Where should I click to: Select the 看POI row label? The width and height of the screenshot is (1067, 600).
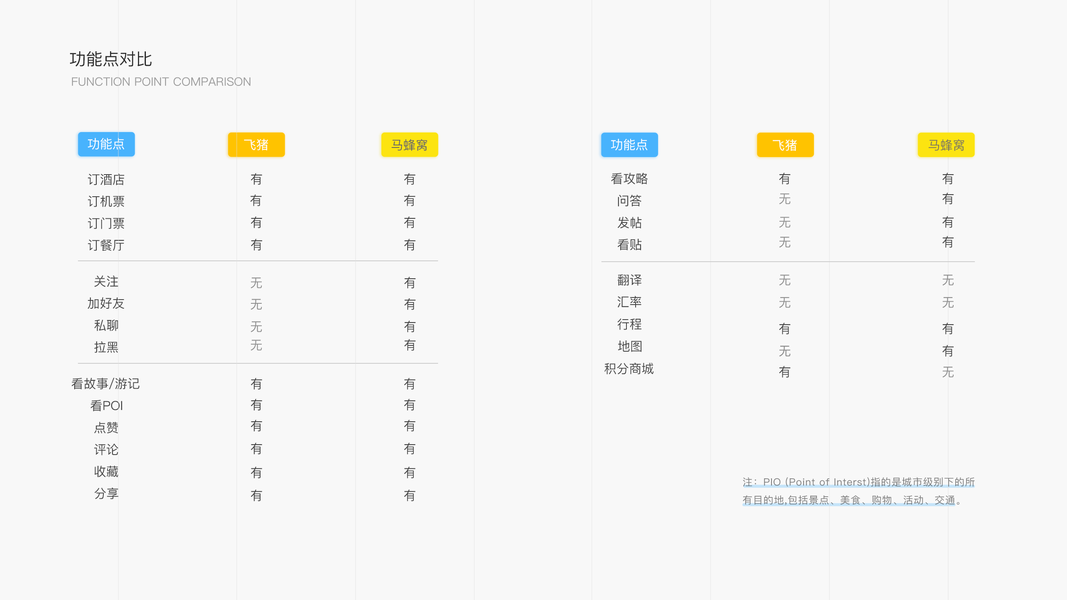106,406
